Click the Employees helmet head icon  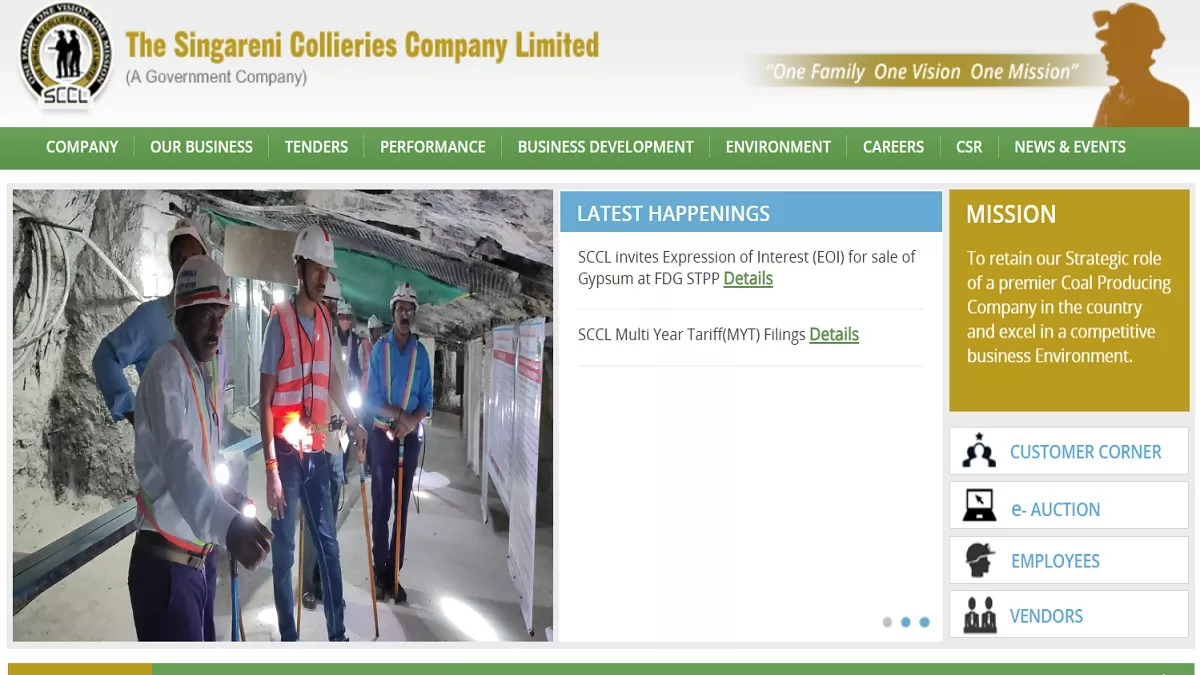[x=980, y=560]
